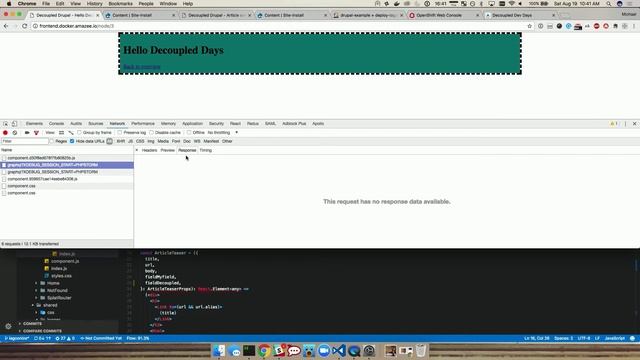Viewport: 640px width, 360px height.
Task: Enable Preserve log checkbox
Action: tap(120, 133)
